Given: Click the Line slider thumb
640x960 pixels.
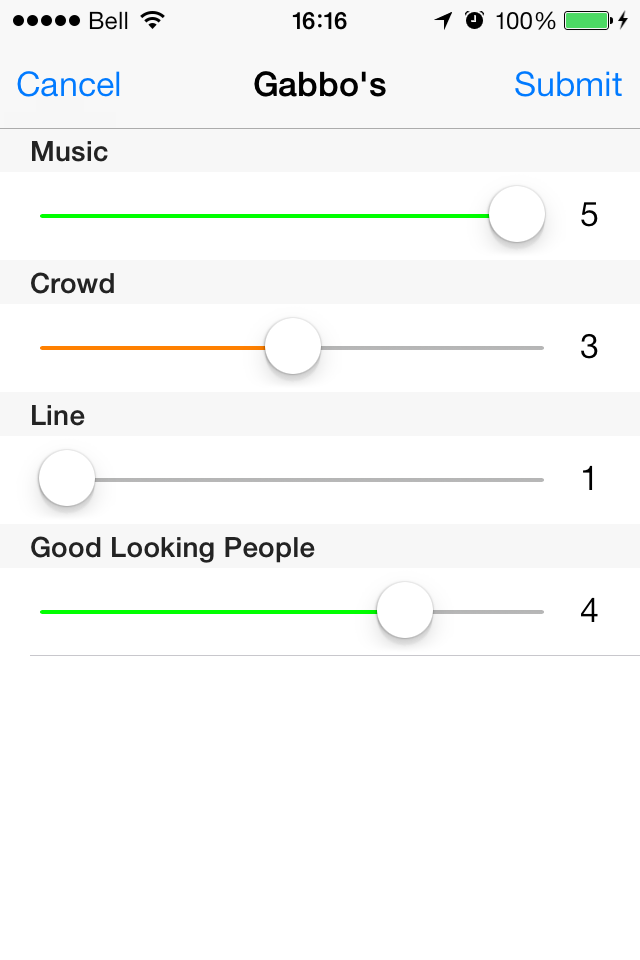Looking at the screenshot, I should (x=67, y=478).
